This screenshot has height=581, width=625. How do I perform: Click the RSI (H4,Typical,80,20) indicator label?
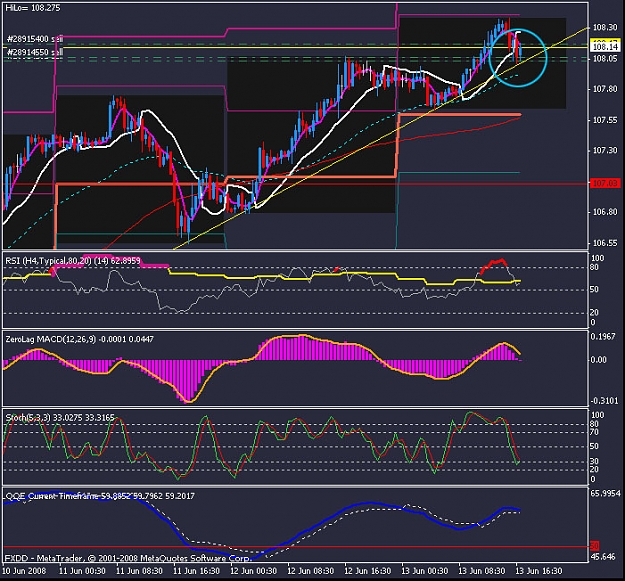pyautogui.click(x=73, y=261)
